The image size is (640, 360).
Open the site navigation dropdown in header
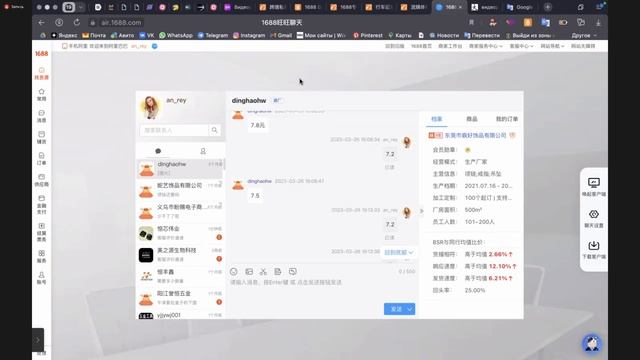[x=552, y=46]
